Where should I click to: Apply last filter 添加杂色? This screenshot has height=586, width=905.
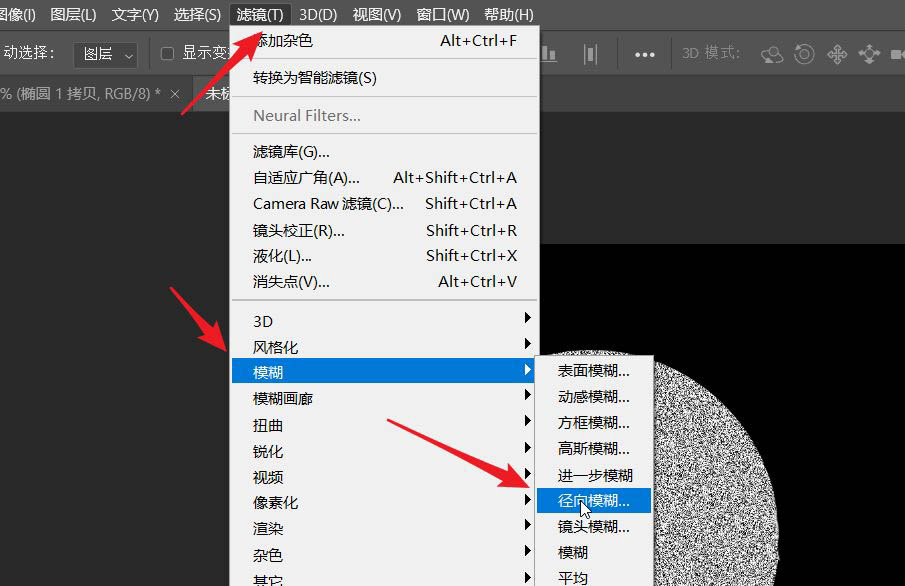coord(385,41)
